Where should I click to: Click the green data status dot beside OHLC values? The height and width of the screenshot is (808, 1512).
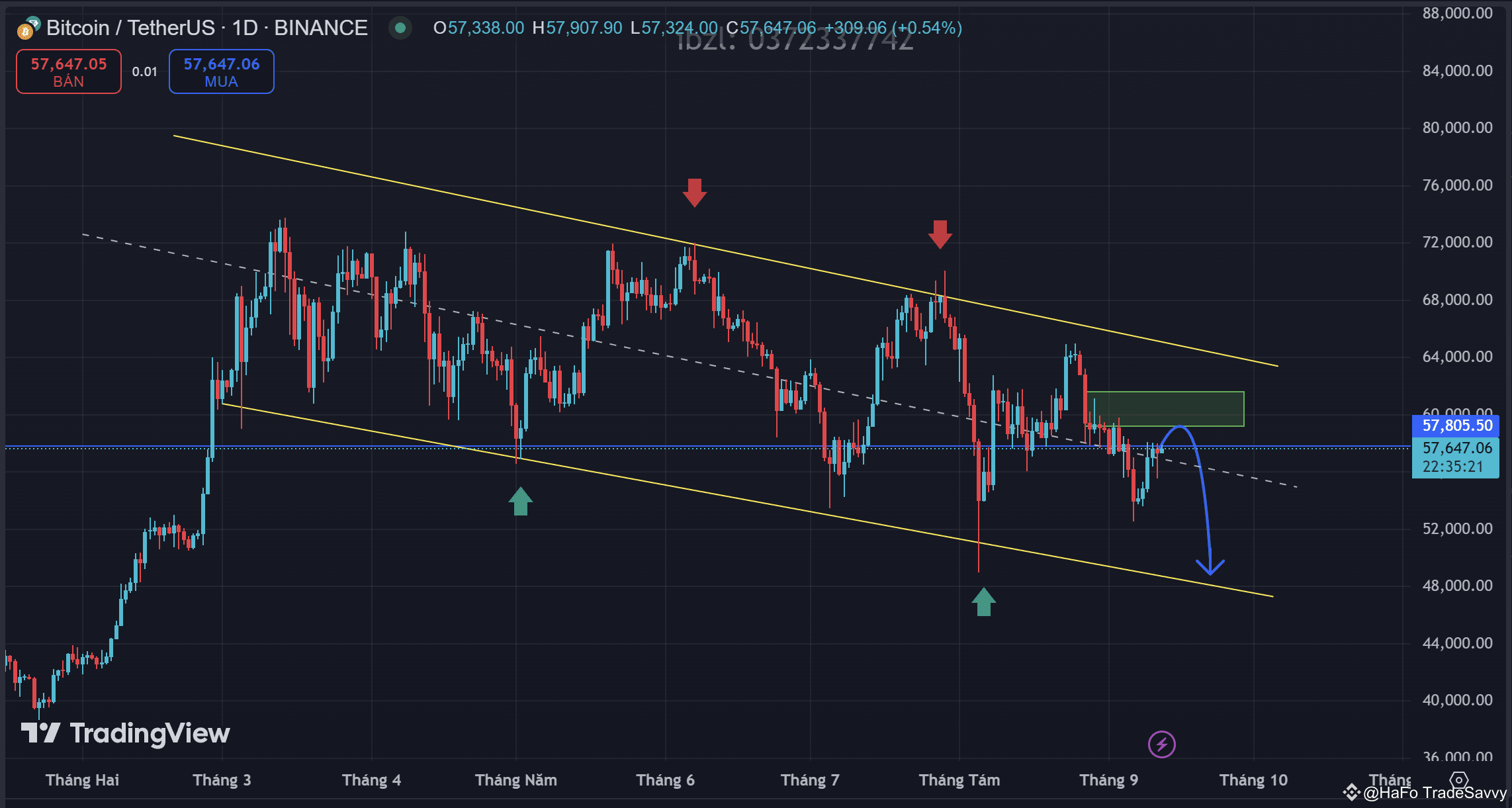point(400,28)
